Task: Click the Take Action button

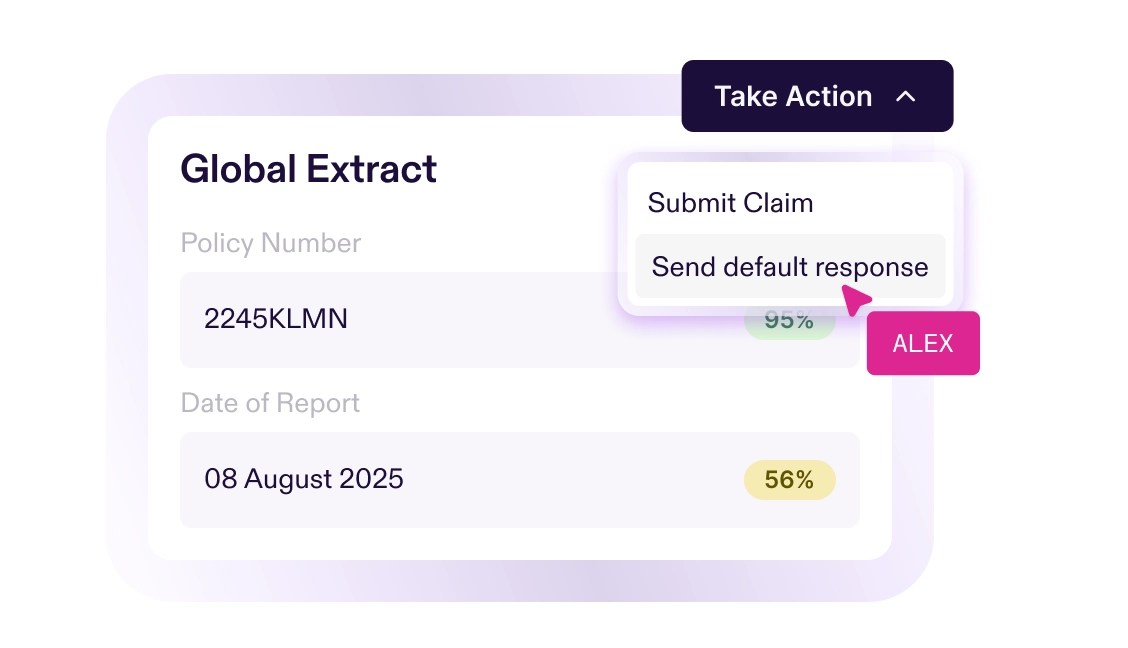Action: click(817, 96)
